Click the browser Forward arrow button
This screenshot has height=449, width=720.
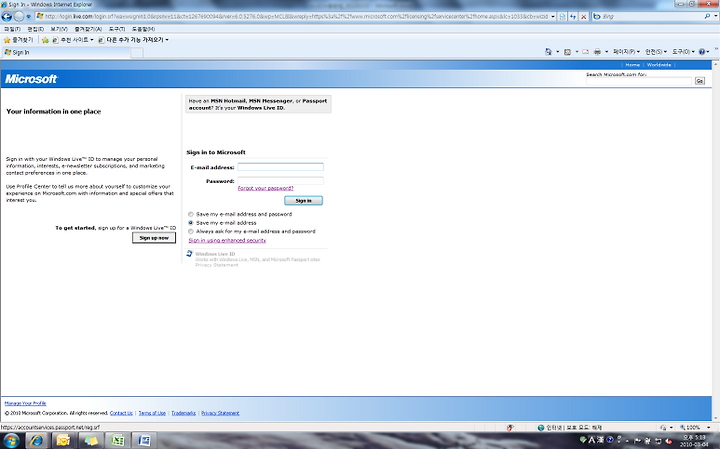(x=19, y=17)
